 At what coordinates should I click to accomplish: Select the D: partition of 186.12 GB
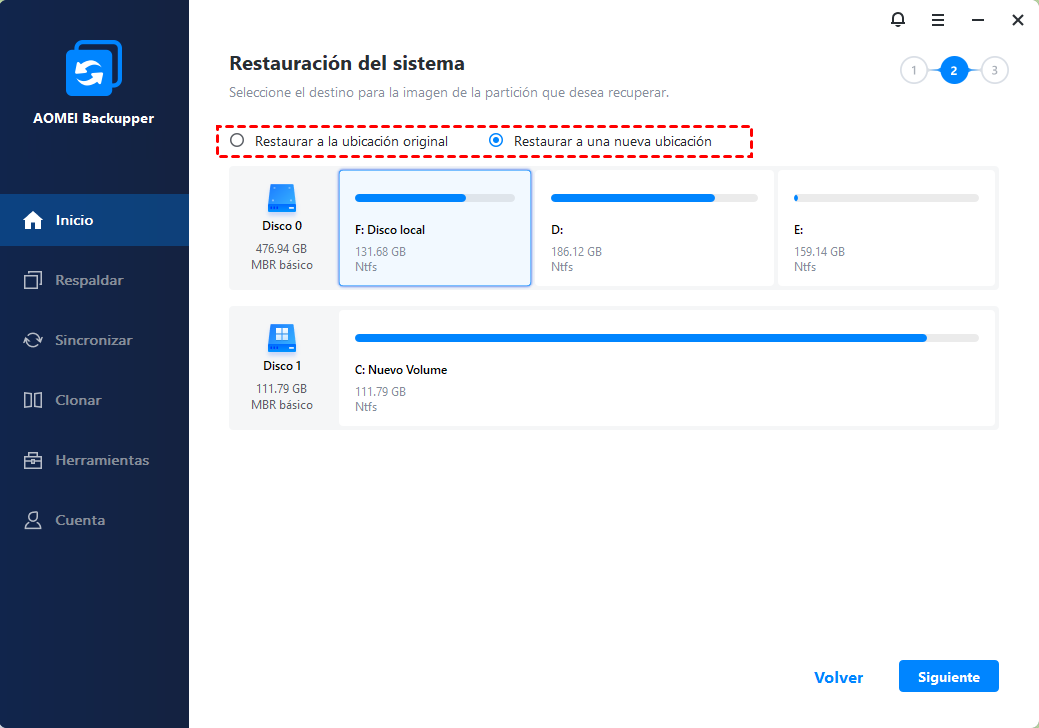coord(654,228)
